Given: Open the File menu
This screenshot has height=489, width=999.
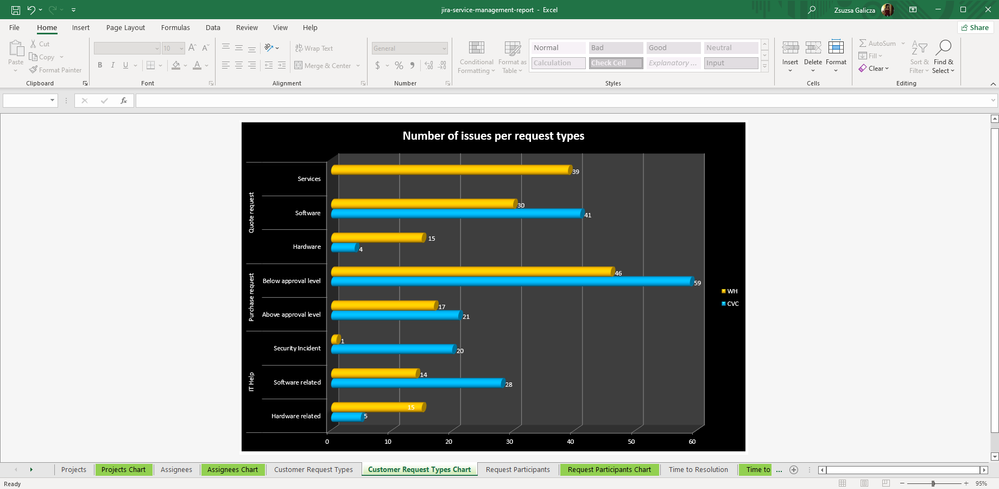Looking at the screenshot, I should 14,27.
